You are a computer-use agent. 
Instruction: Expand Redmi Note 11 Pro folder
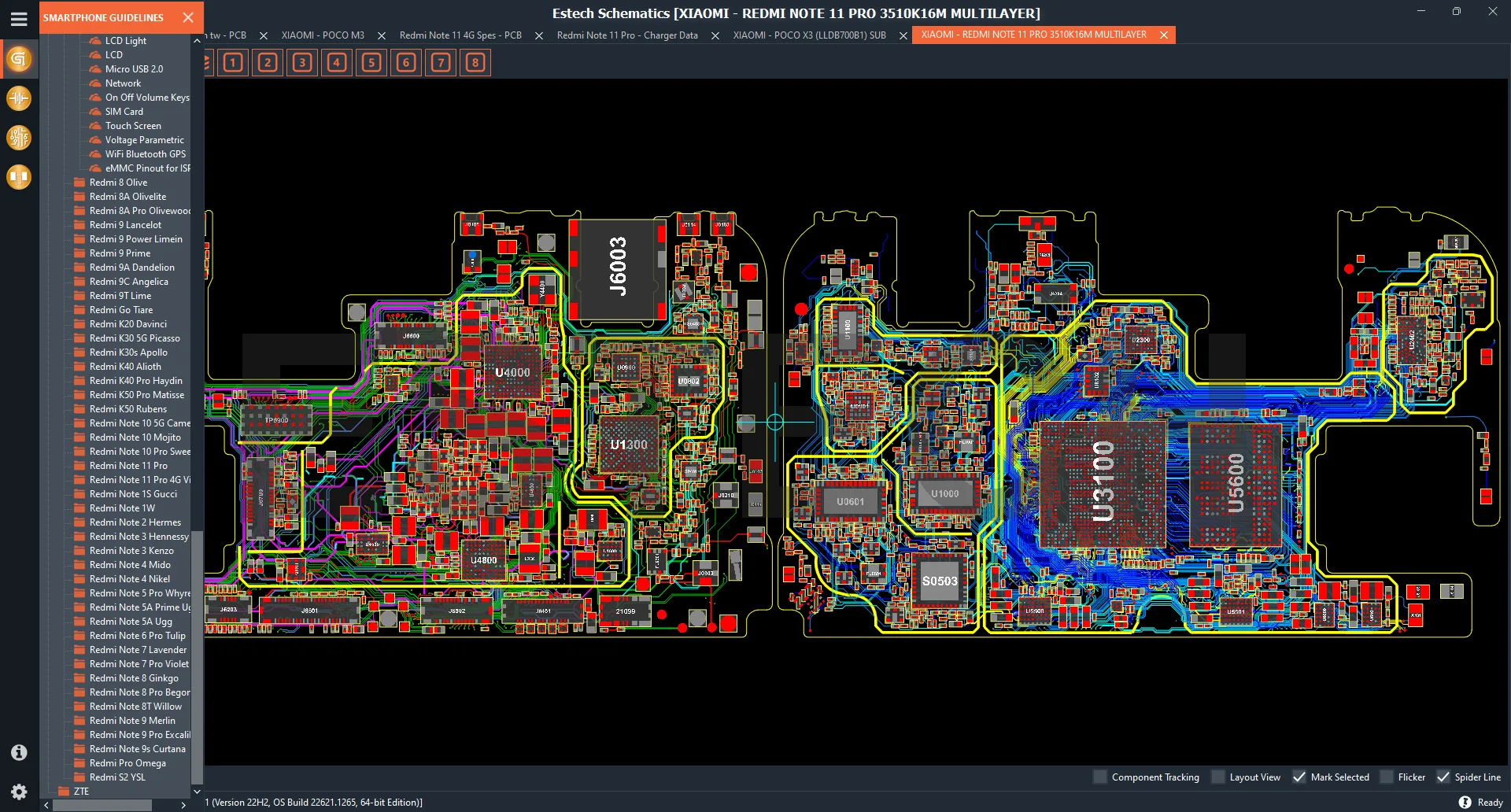pyautogui.click(x=128, y=466)
